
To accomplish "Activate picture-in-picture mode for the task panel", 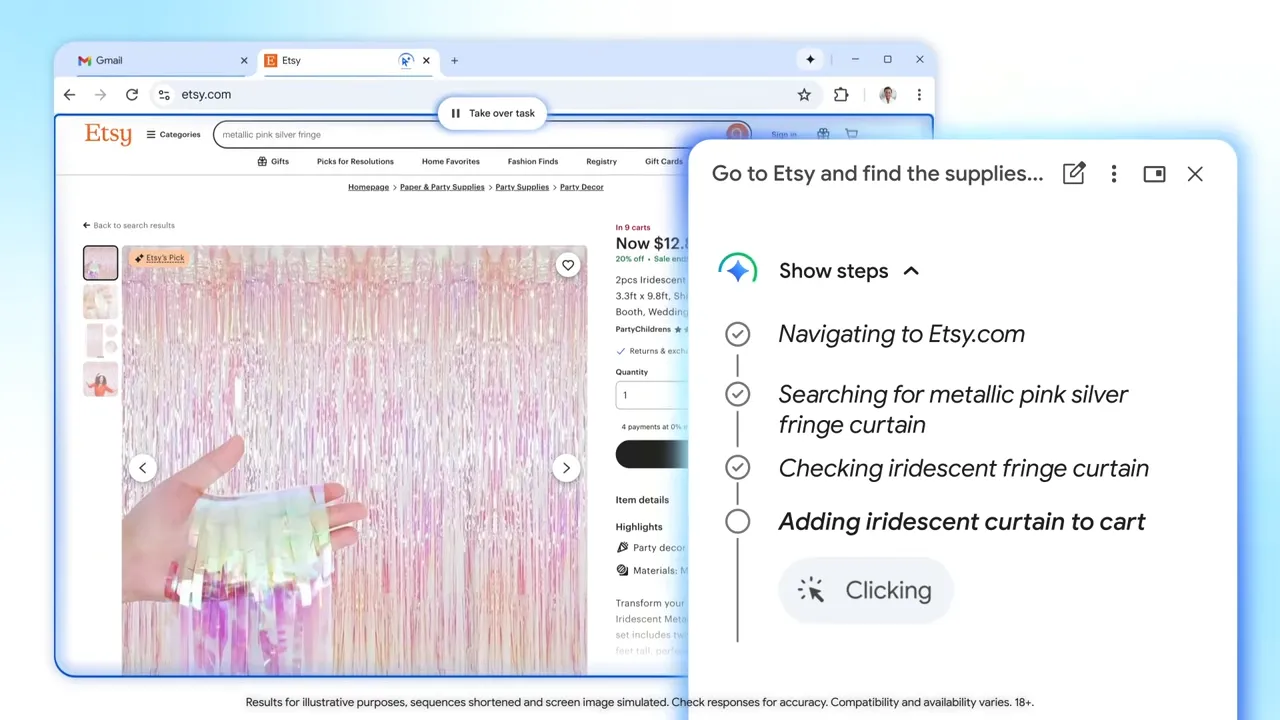I will pyautogui.click(x=1154, y=173).
